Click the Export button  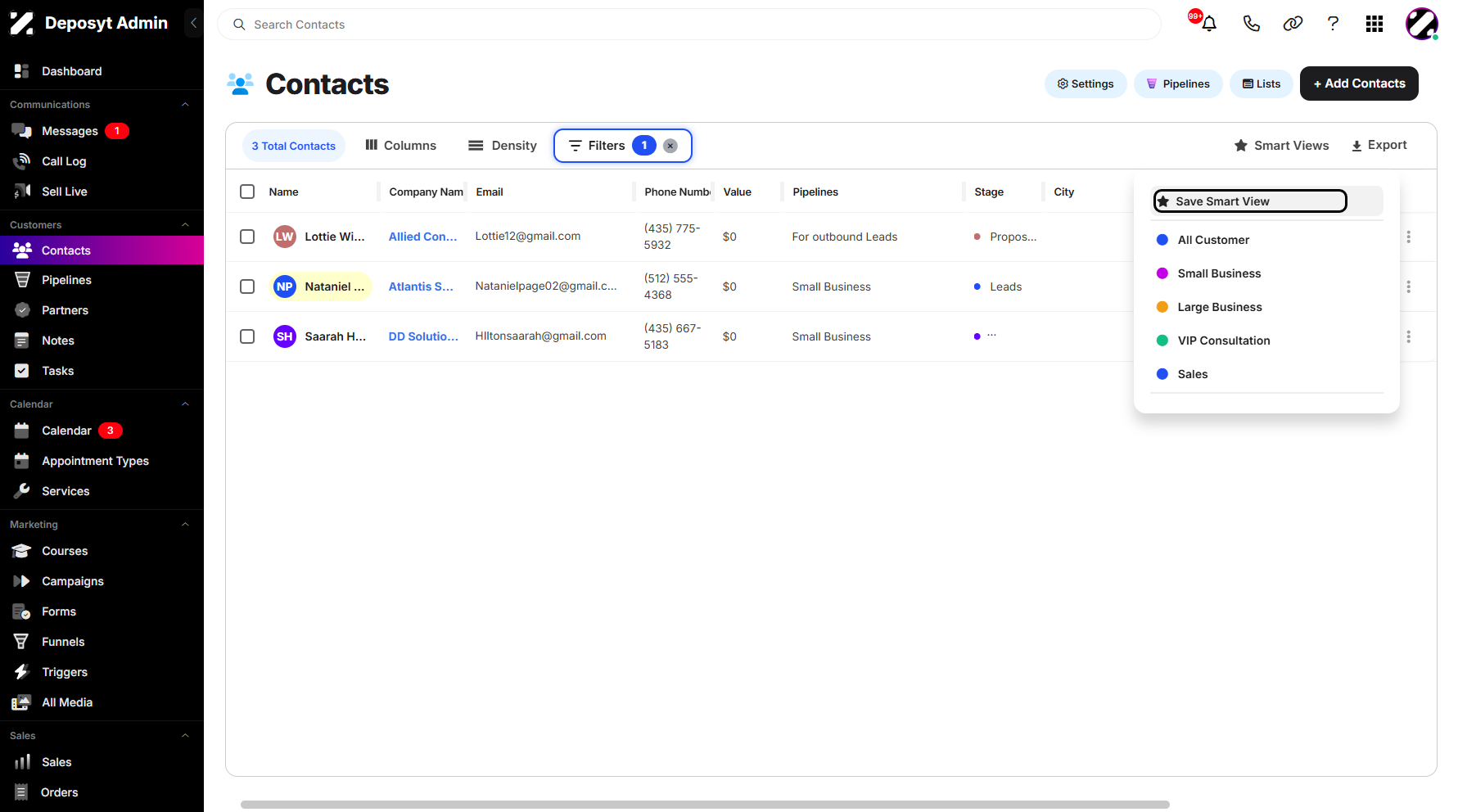1379,145
